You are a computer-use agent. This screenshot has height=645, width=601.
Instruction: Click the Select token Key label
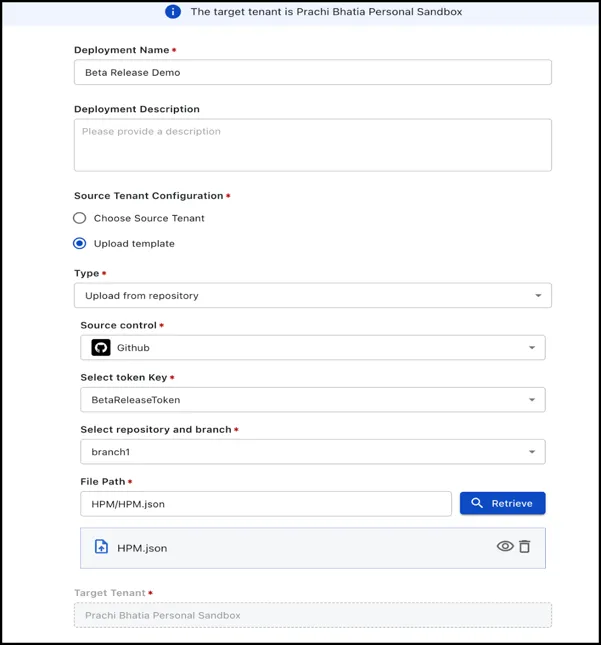pos(124,378)
